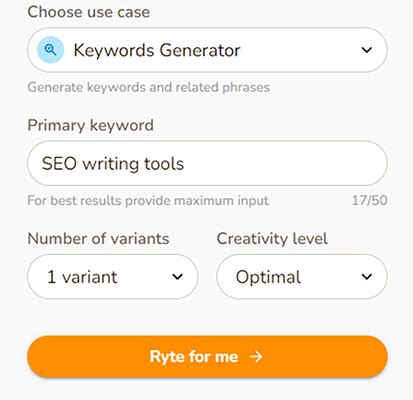Click the chevron next to '1 variant'

[x=177, y=277]
